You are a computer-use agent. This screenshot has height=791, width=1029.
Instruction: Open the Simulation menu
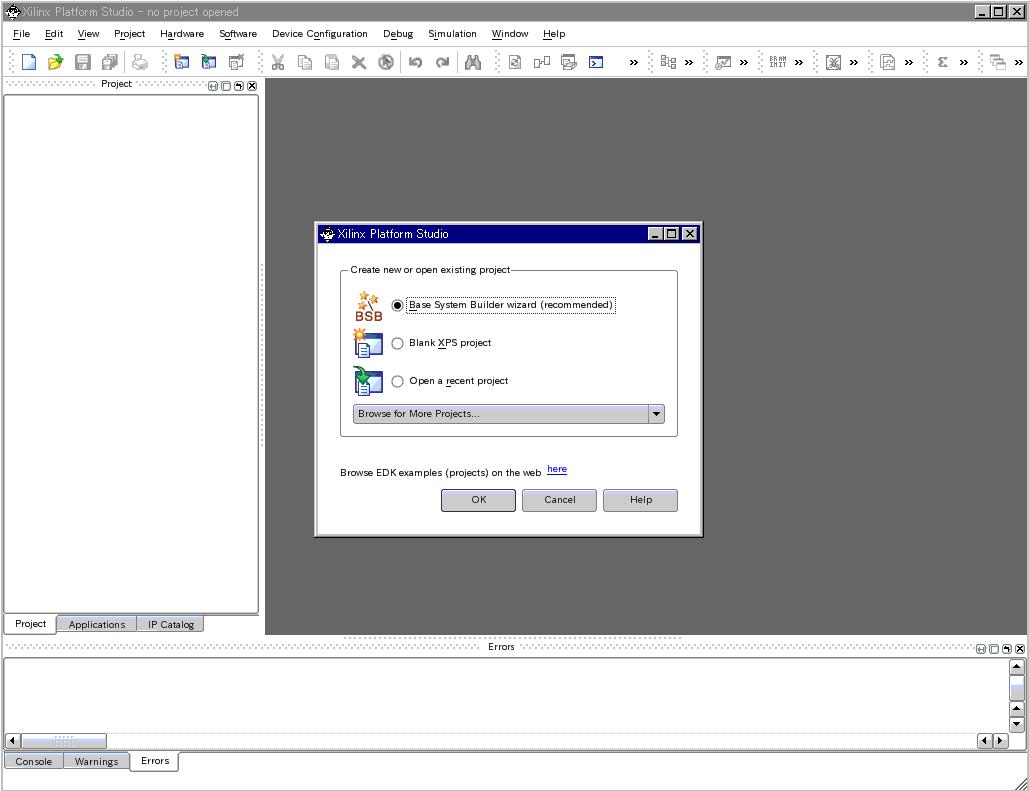click(452, 34)
